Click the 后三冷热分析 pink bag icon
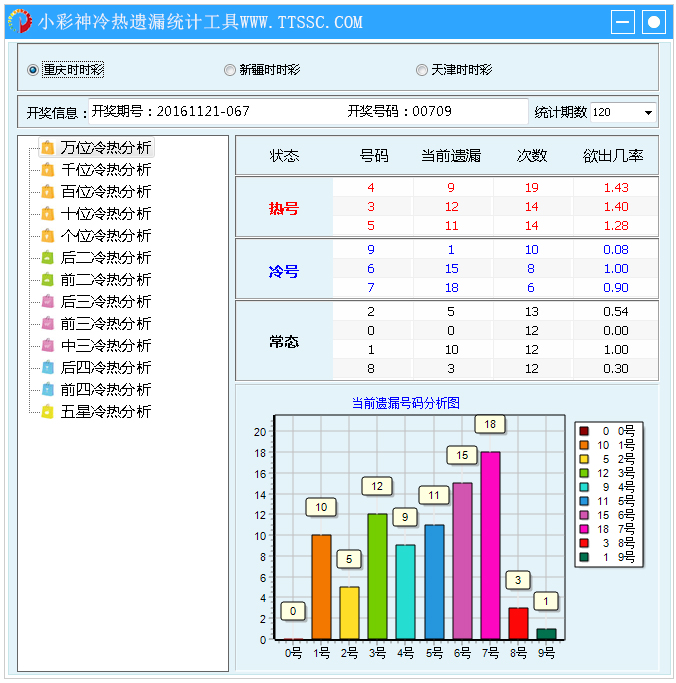Screen dimensions: 676x683 click(47, 302)
